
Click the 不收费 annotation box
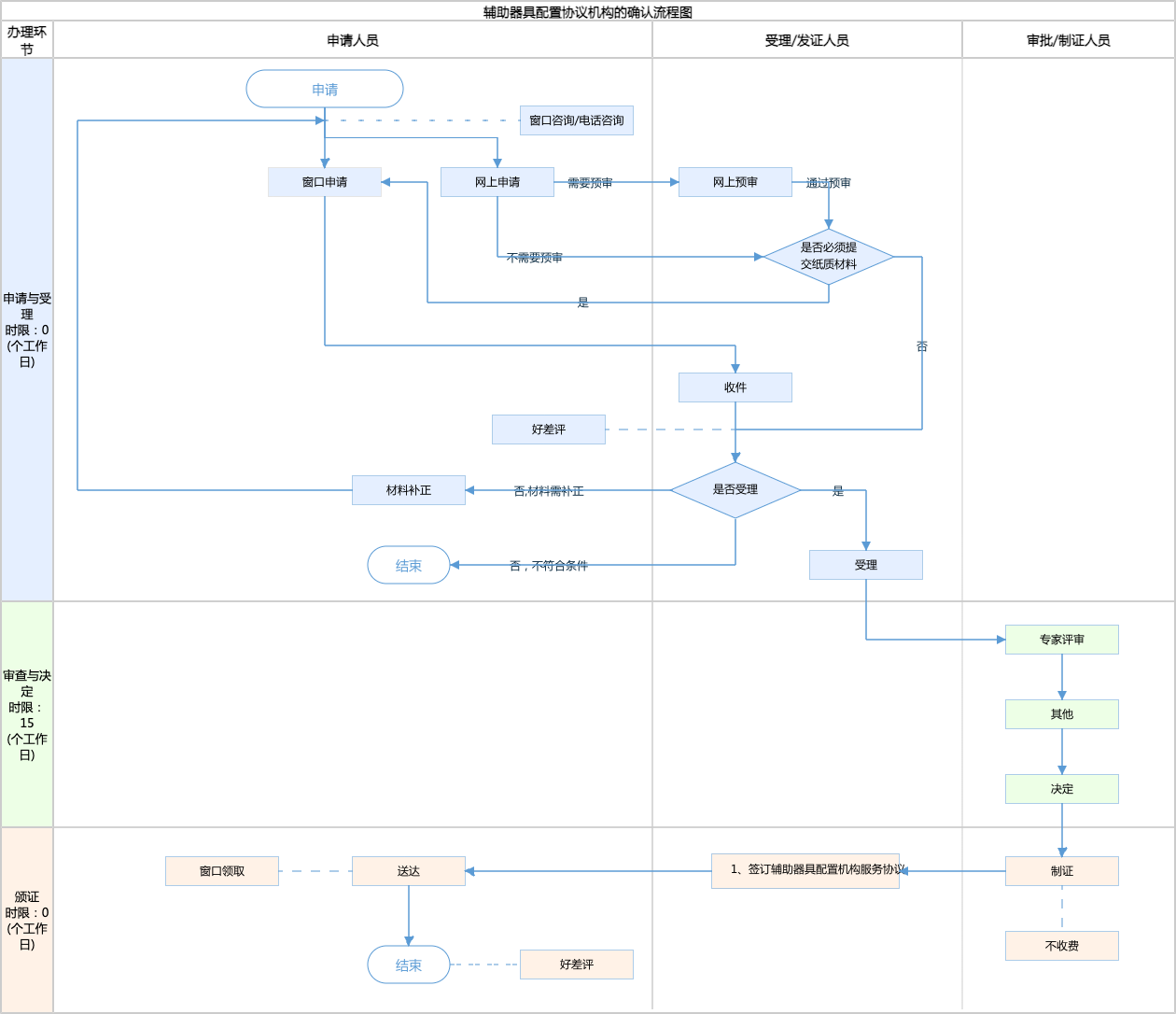tap(1061, 946)
